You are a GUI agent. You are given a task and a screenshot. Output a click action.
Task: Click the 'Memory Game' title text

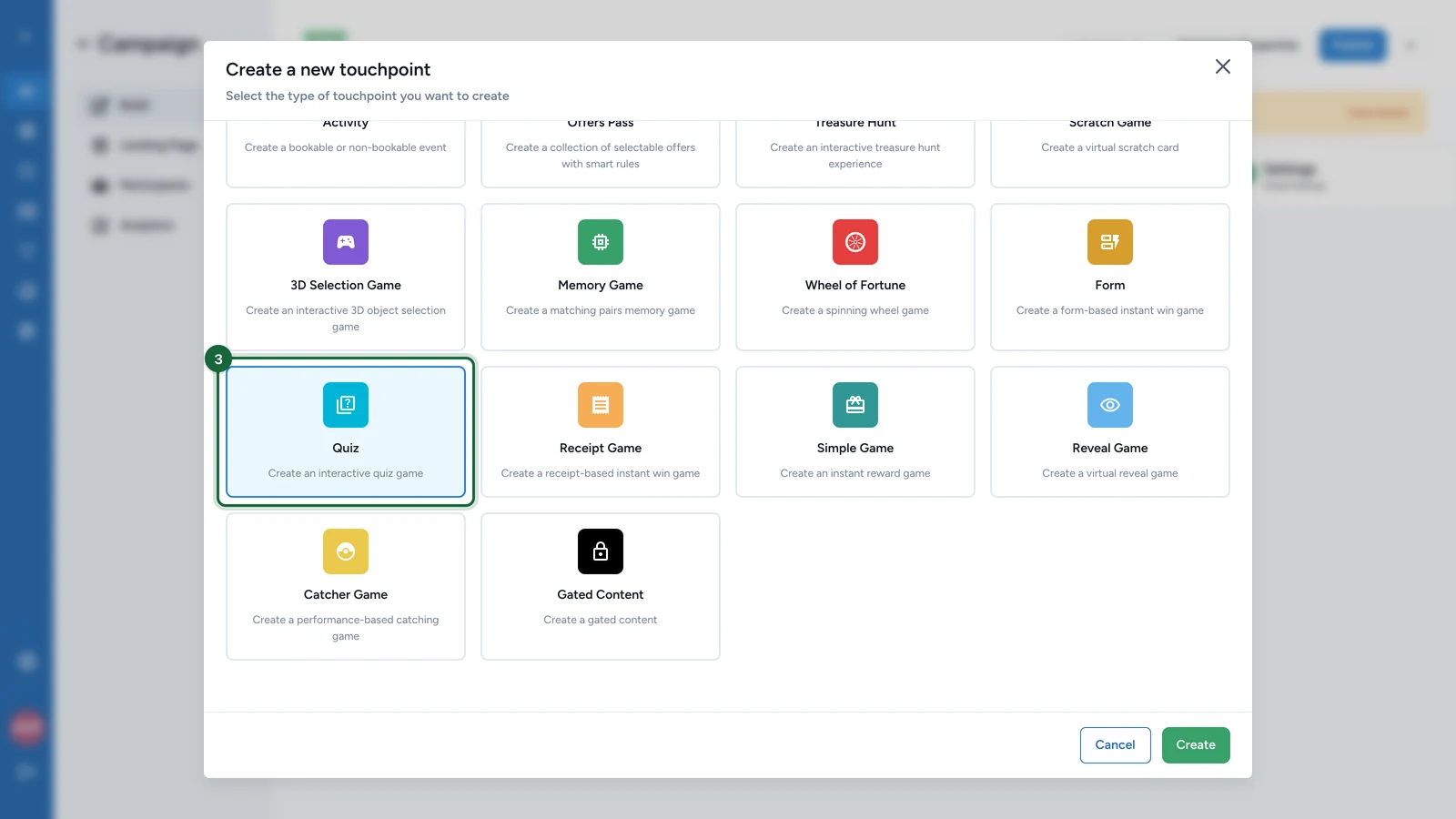point(601,285)
